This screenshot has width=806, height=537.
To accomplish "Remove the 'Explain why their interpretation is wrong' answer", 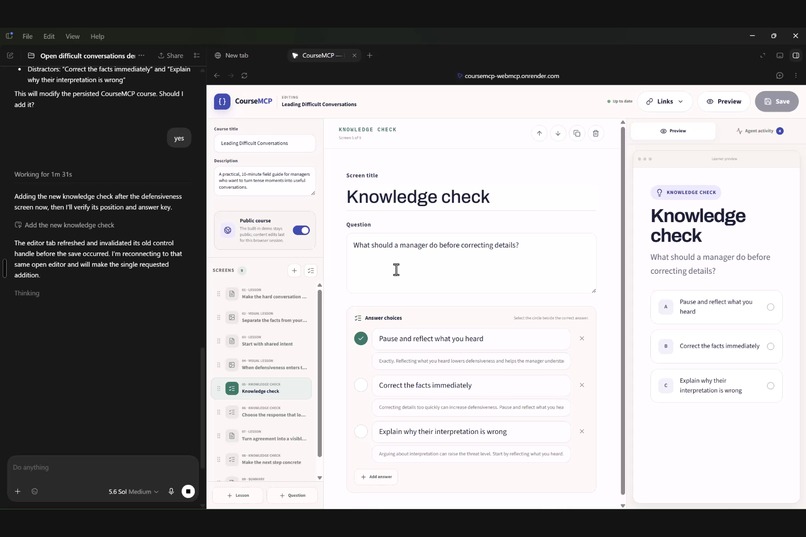I will pos(581,432).
